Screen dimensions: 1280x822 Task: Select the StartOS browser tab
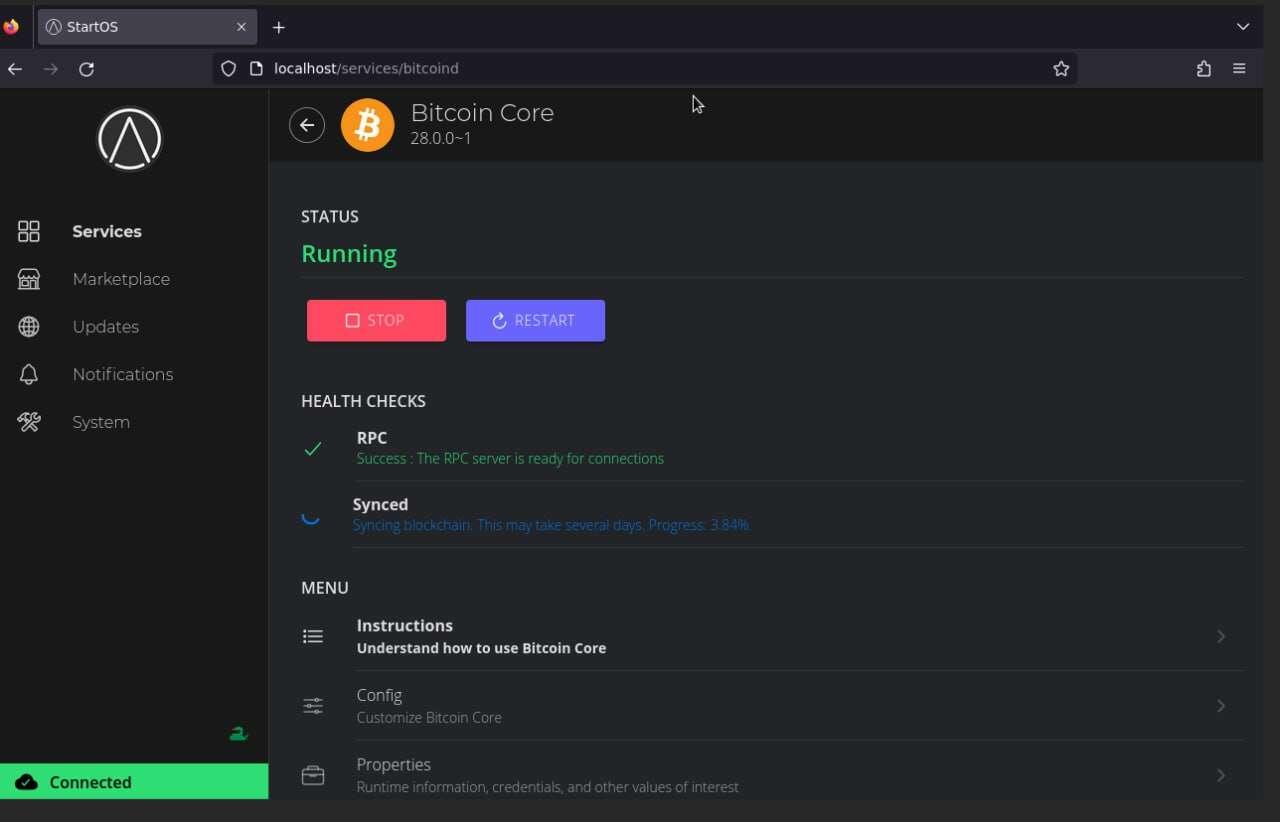pyautogui.click(x=147, y=27)
